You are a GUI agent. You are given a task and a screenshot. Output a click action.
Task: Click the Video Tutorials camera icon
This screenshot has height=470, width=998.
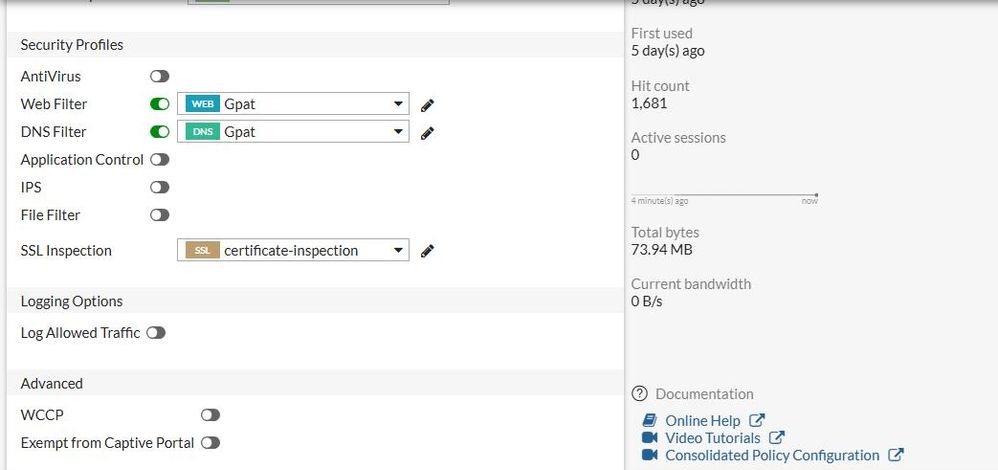click(x=649, y=438)
